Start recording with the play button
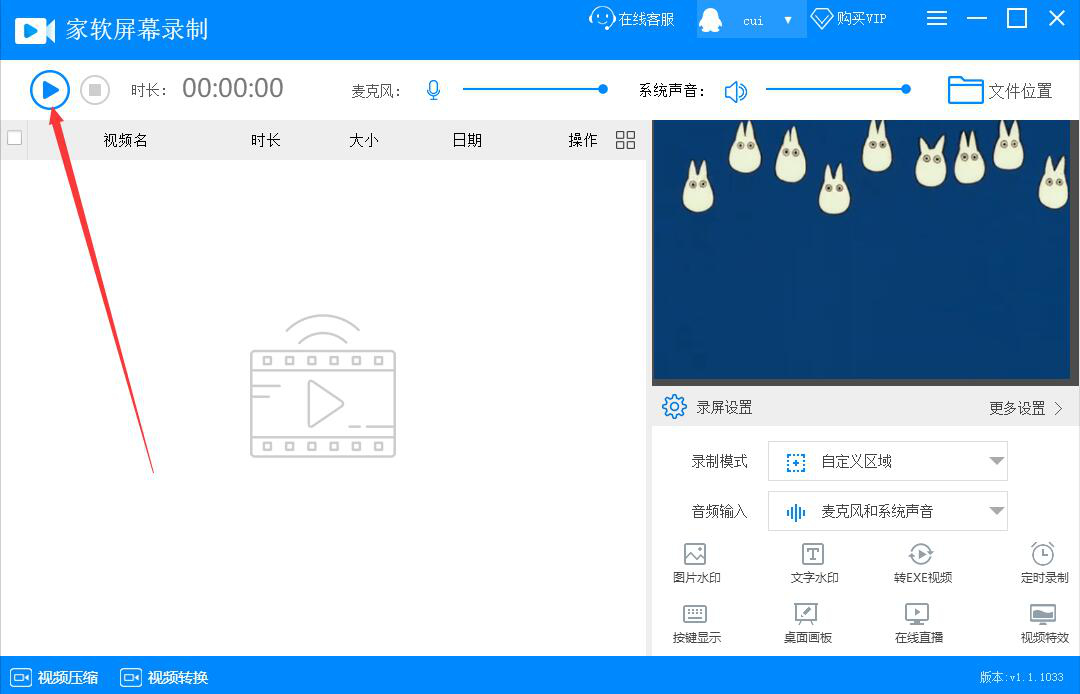This screenshot has width=1080, height=694. click(50, 90)
